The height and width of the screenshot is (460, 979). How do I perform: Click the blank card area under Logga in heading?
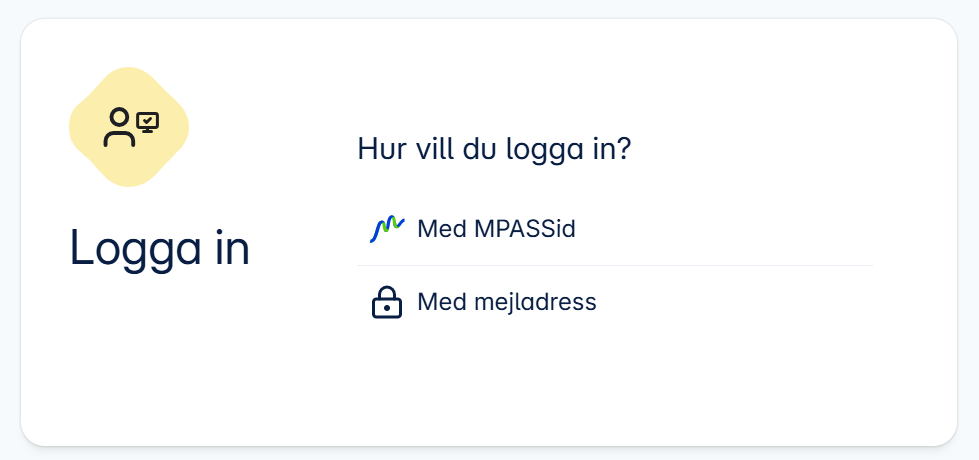pyautogui.click(x=160, y=350)
